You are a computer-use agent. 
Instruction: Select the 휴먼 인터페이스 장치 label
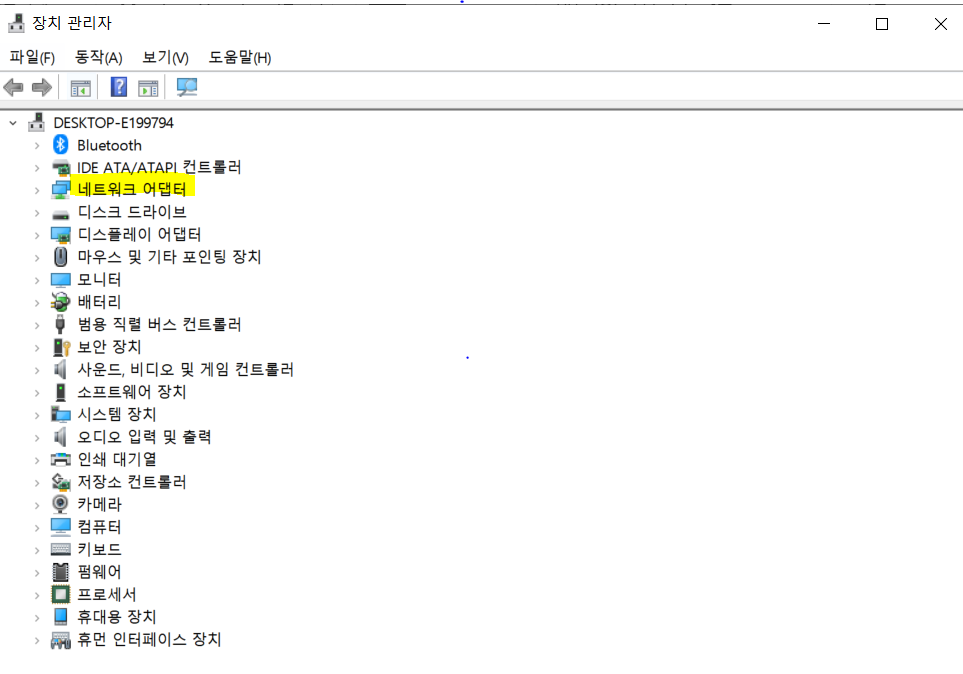pos(149,640)
